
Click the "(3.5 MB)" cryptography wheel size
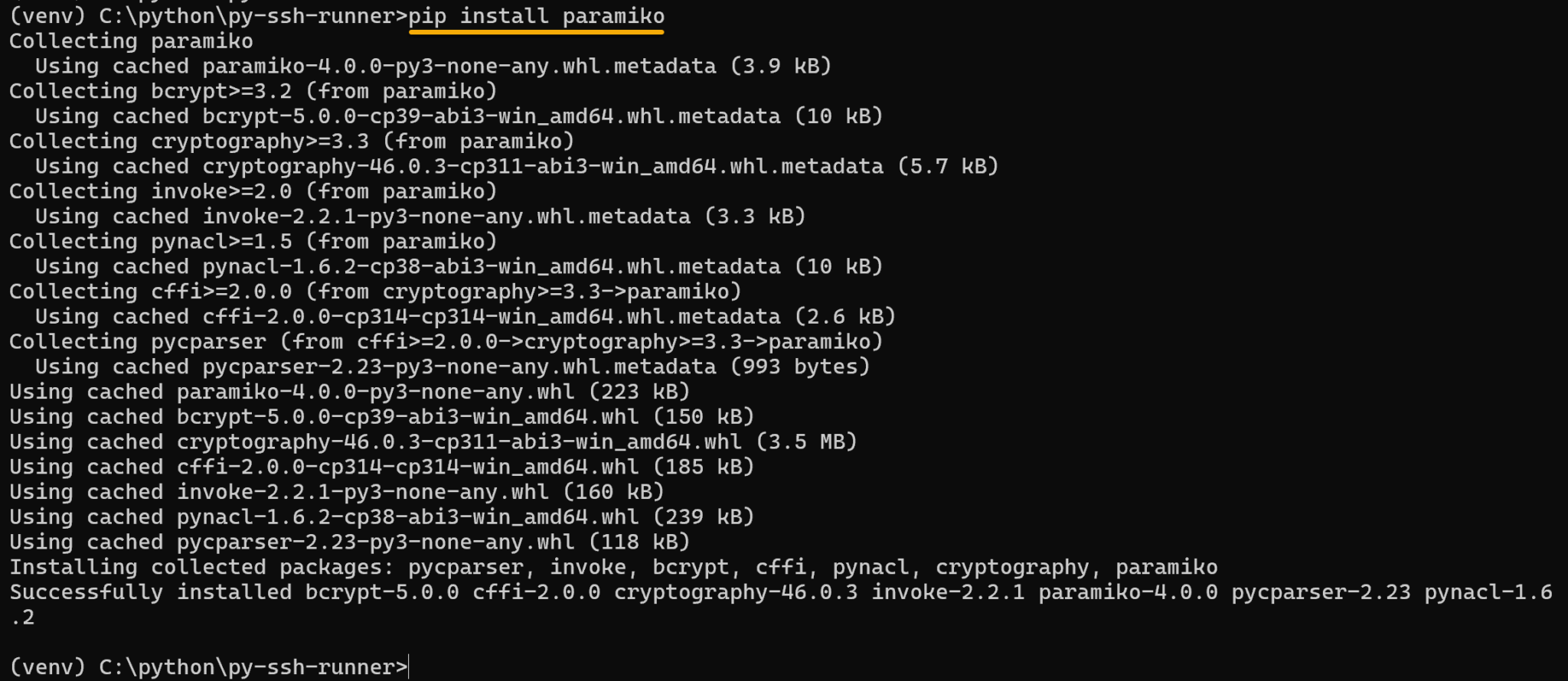click(x=806, y=442)
